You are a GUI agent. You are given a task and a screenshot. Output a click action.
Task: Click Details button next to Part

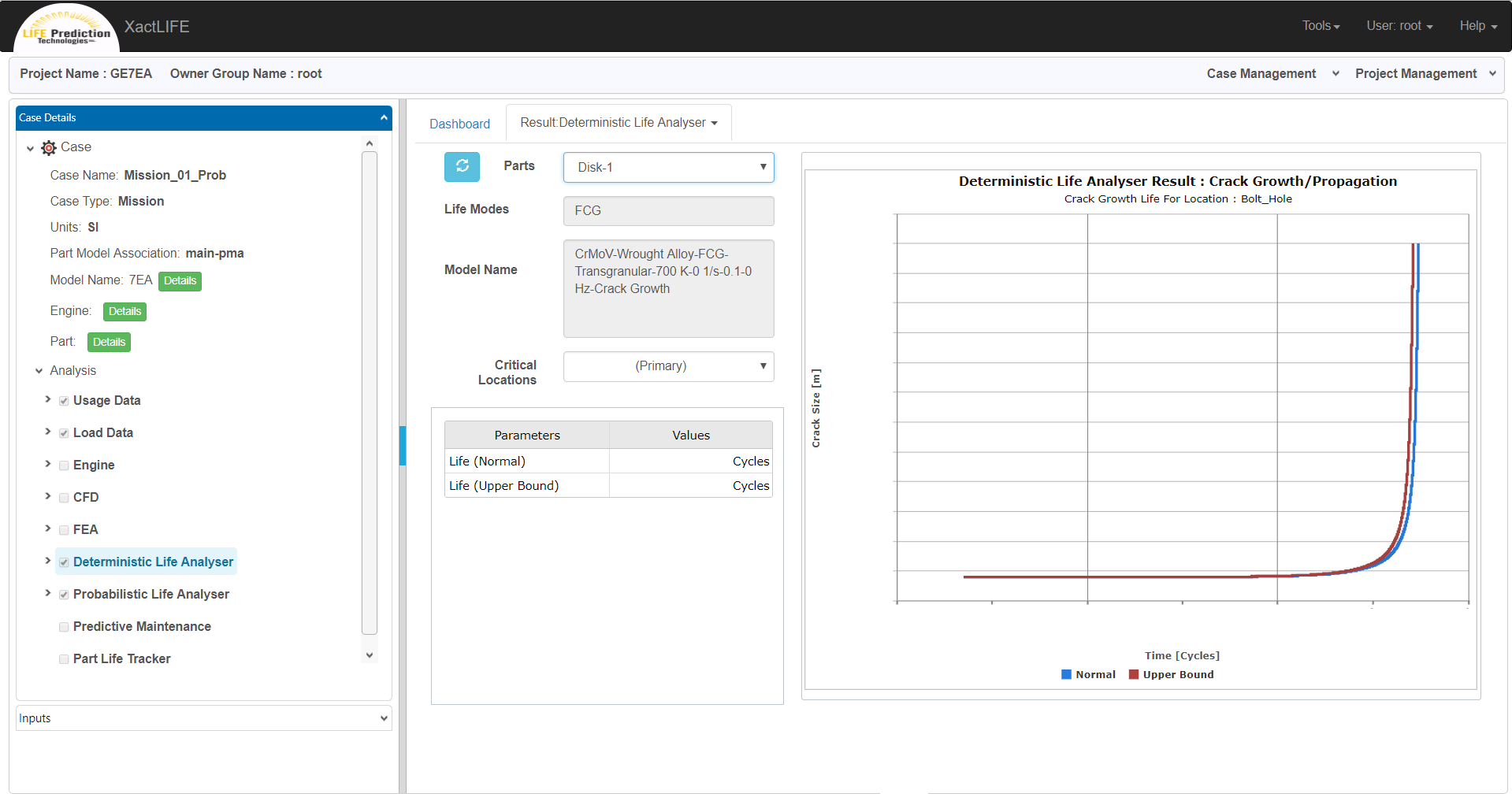pyautogui.click(x=109, y=343)
